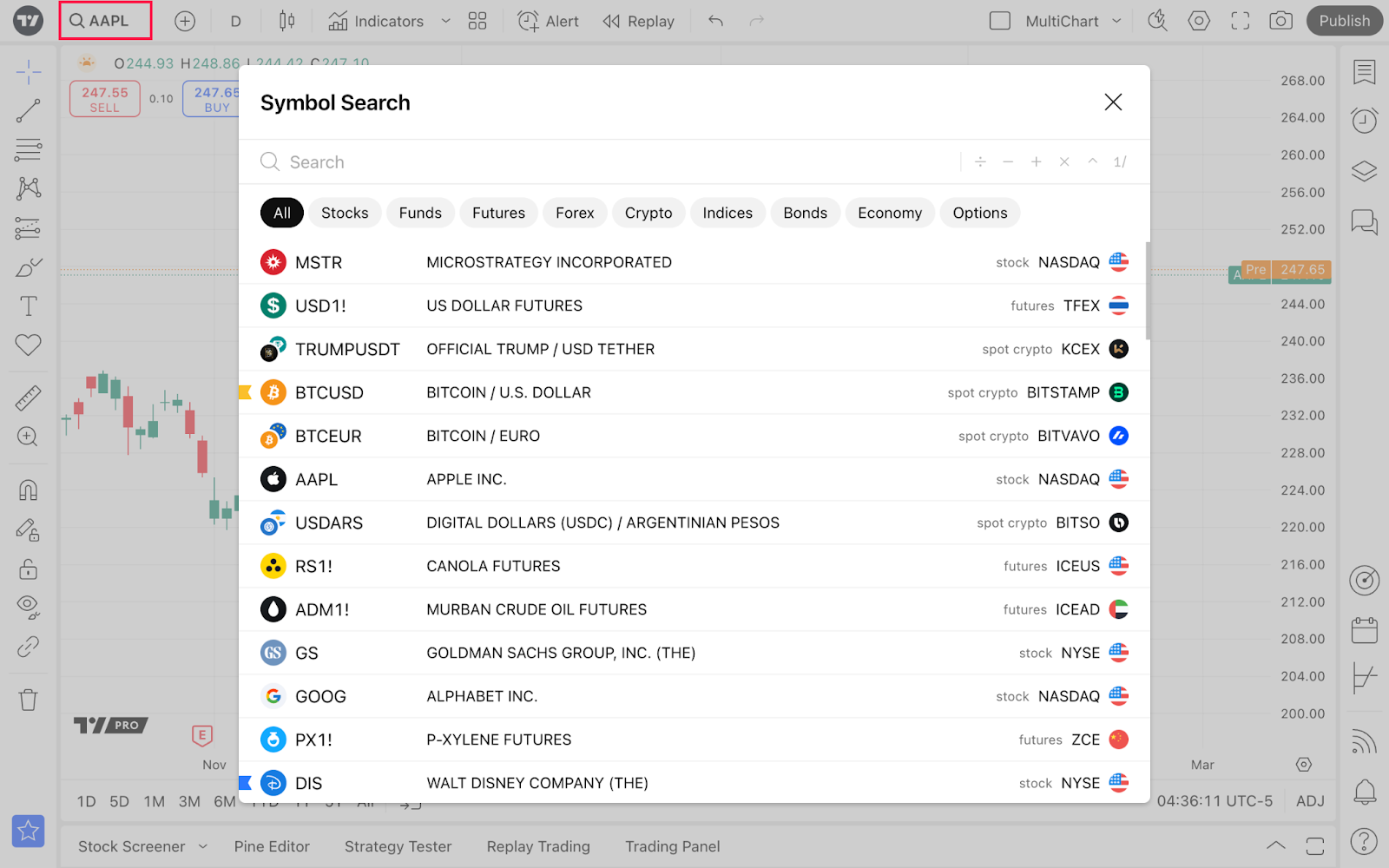Create a new Alert
This screenshot has height=868, width=1389.
click(x=548, y=21)
